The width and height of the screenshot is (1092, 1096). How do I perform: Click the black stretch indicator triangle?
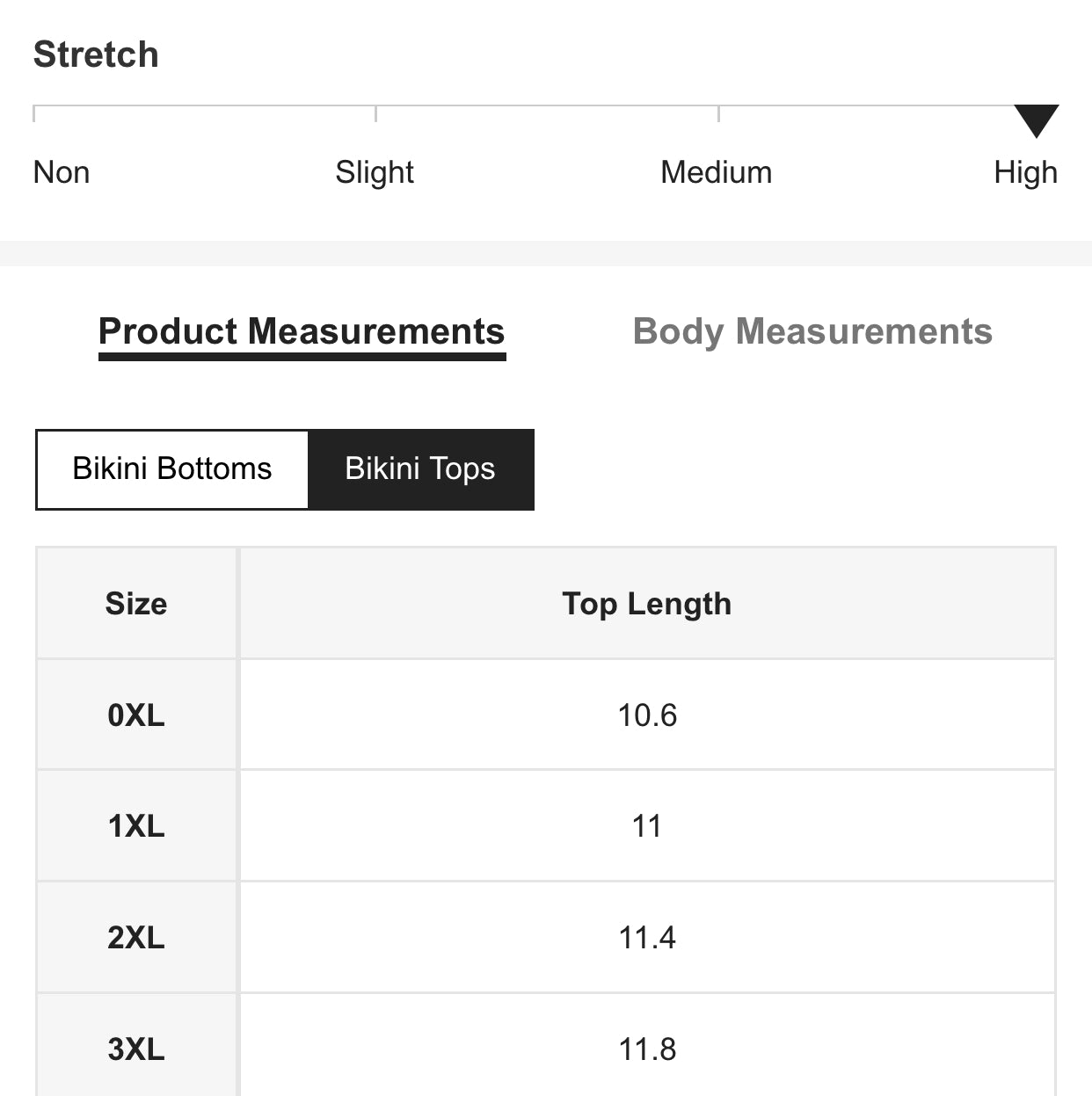pos(1036,120)
